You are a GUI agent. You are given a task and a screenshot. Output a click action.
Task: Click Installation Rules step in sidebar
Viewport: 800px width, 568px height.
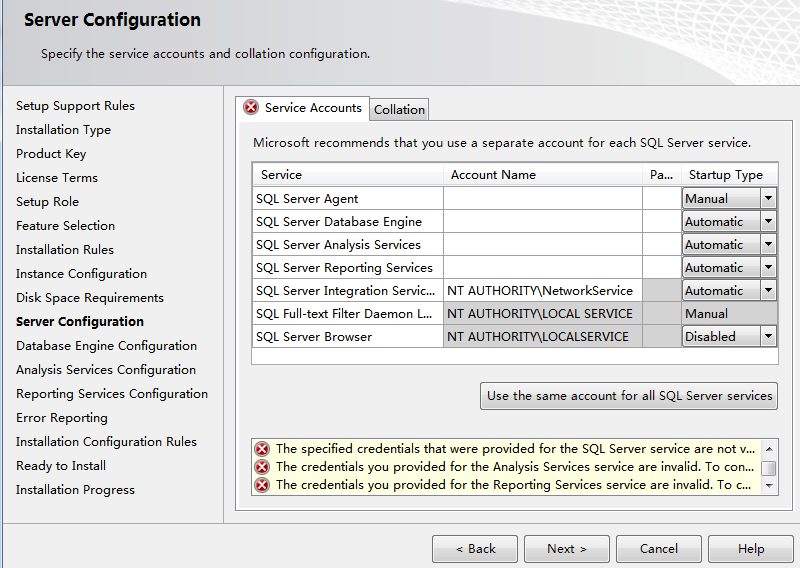click(x=65, y=250)
